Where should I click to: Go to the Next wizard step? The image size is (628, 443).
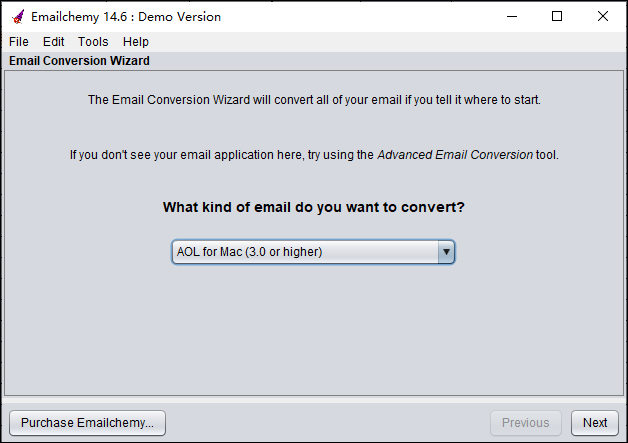coord(595,423)
